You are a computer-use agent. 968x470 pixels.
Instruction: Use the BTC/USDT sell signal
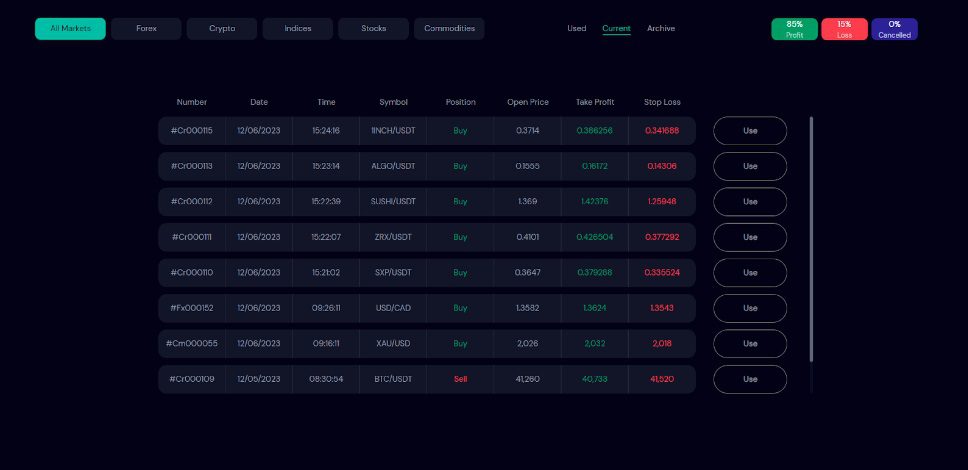click(750, 379)
